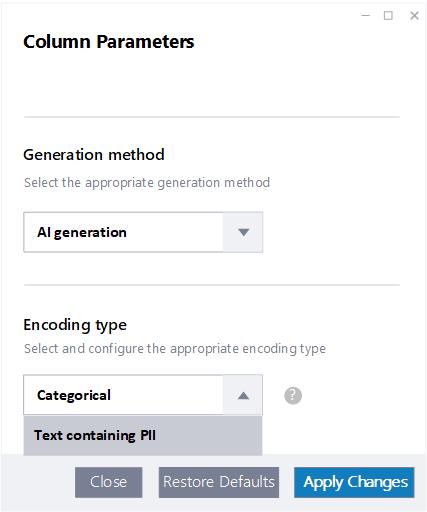The height and width of the screenshot is (512, 427).
Task: Click Restore Defaults button
Action: [x=219, y=482]
